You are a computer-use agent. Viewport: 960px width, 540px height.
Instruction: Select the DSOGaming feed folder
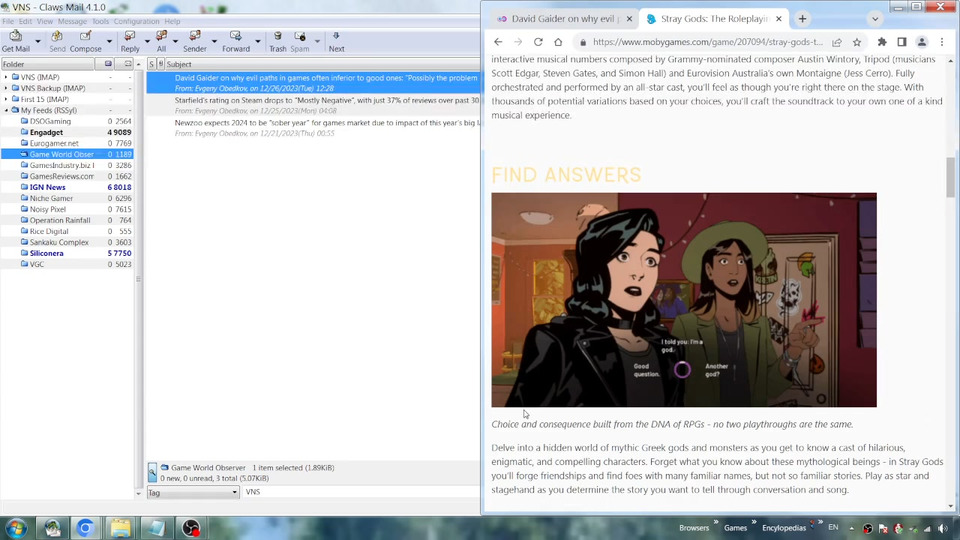click(50, 121)
